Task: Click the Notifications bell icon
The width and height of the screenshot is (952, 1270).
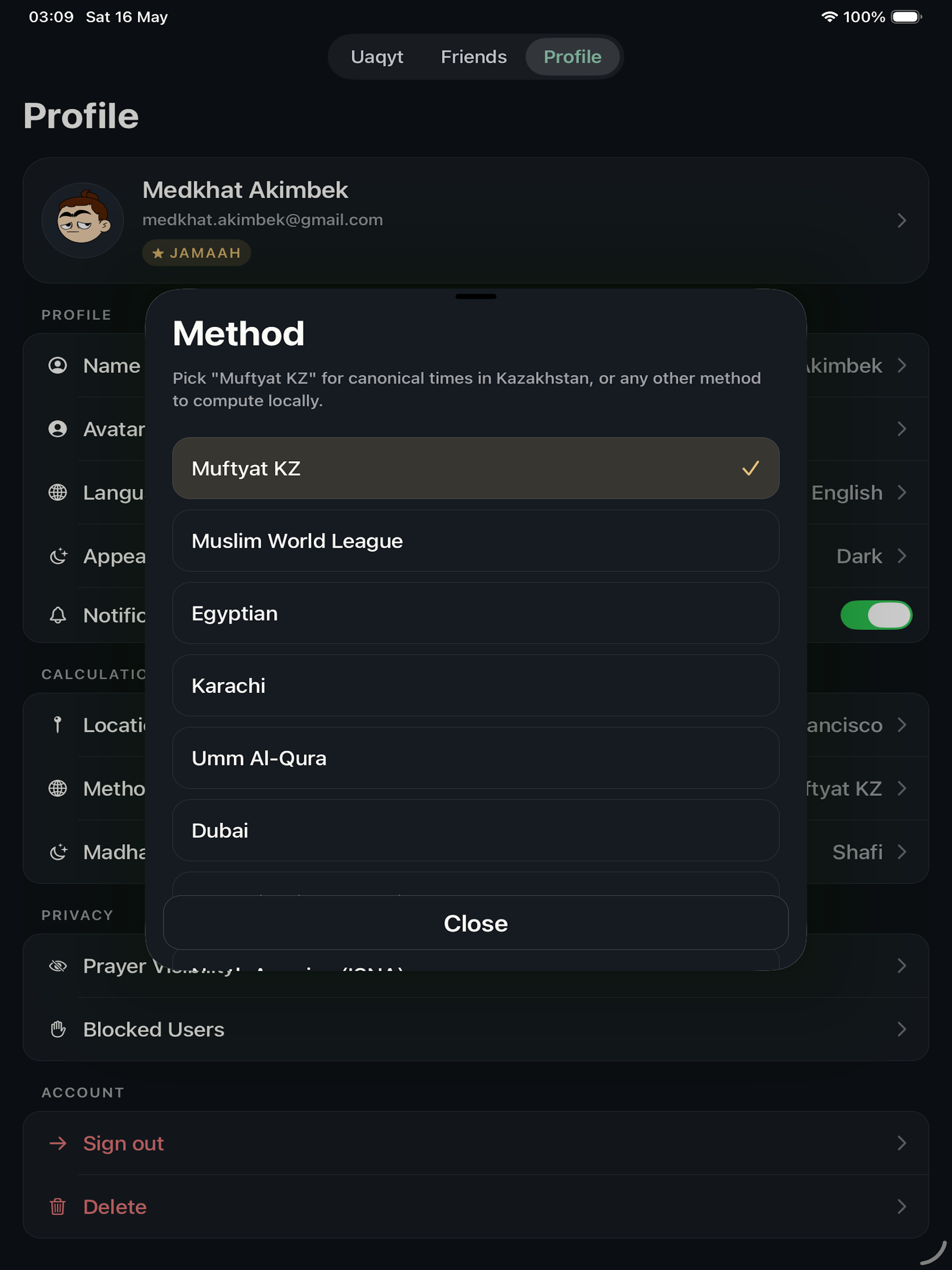Action: tap(58, 615)
